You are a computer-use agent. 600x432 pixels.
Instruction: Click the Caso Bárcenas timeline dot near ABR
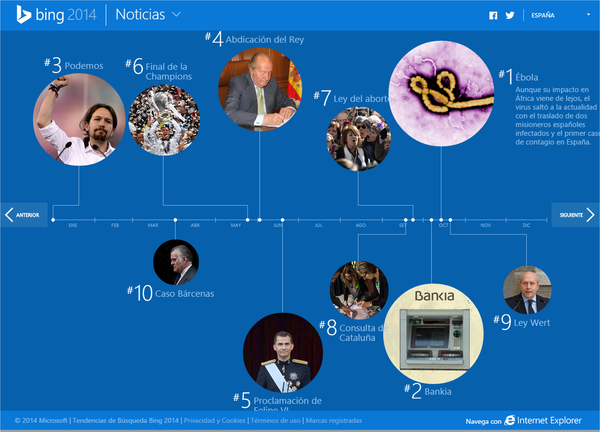175,220
